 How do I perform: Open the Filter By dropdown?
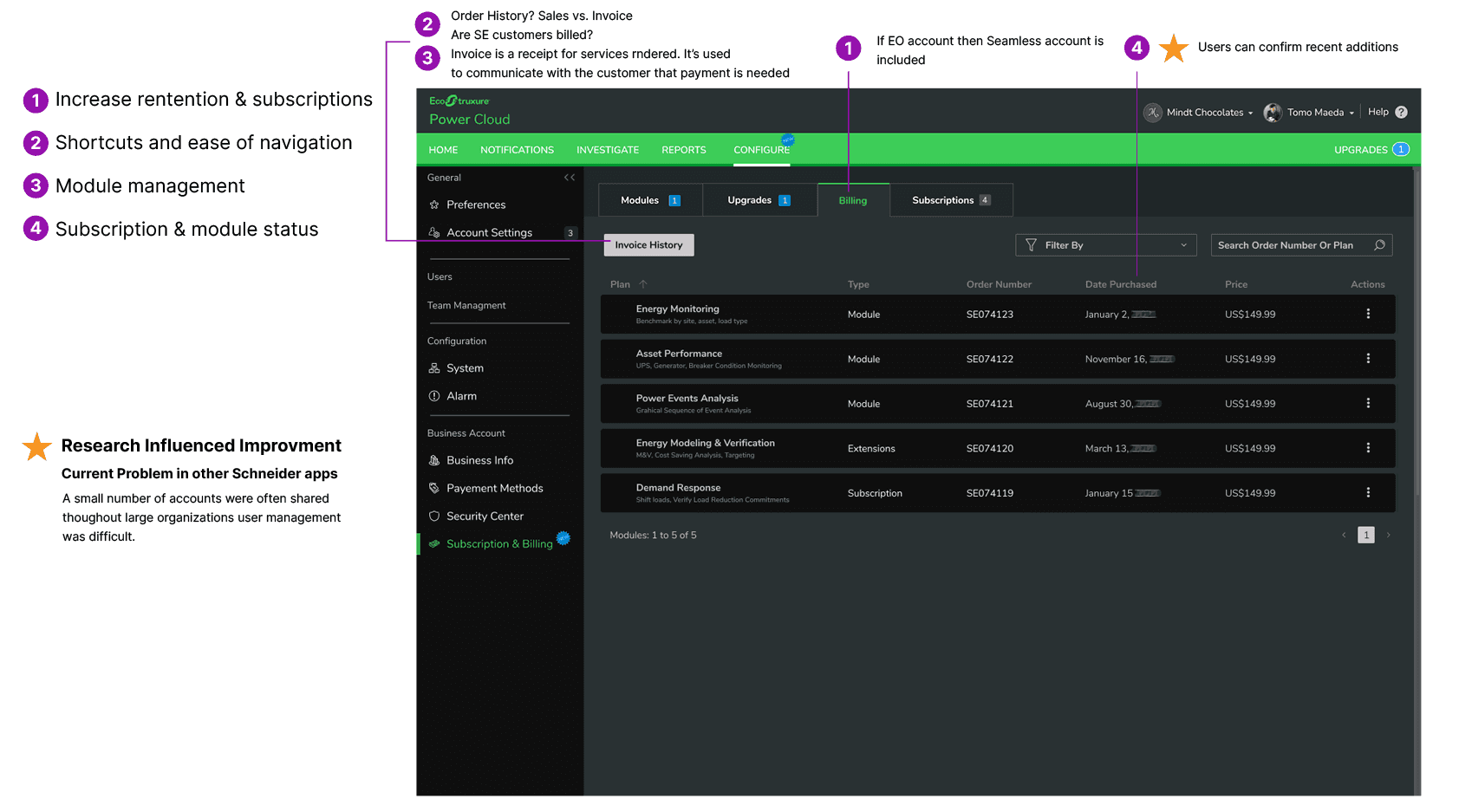1106,245
